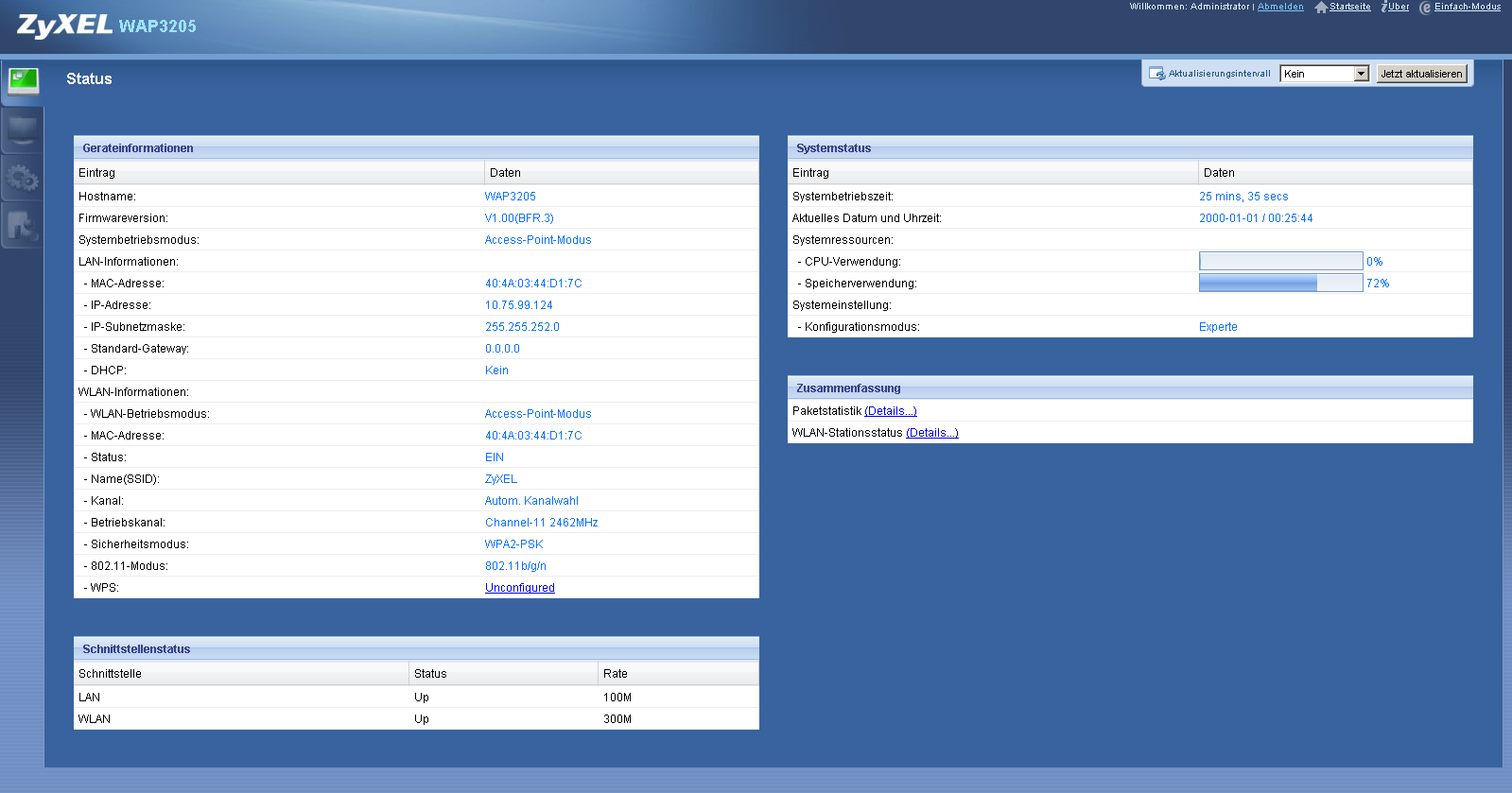Open the Maintenance sidebar icon

point(23,225)
